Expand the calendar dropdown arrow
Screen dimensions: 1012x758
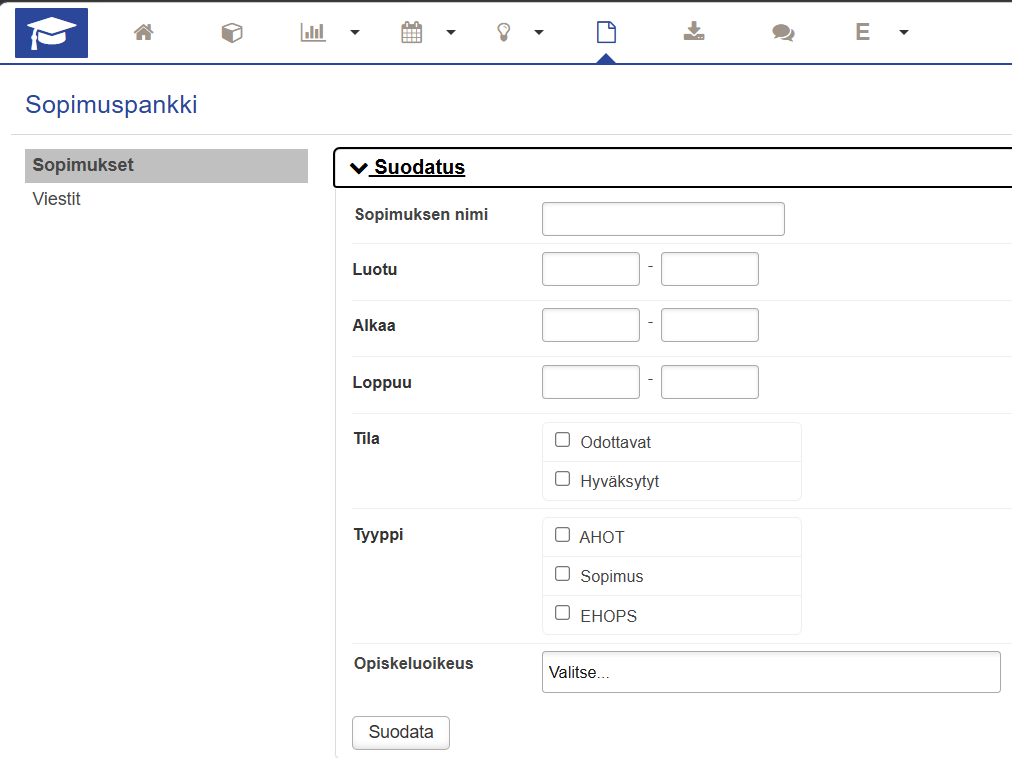[x=451, y=32]
